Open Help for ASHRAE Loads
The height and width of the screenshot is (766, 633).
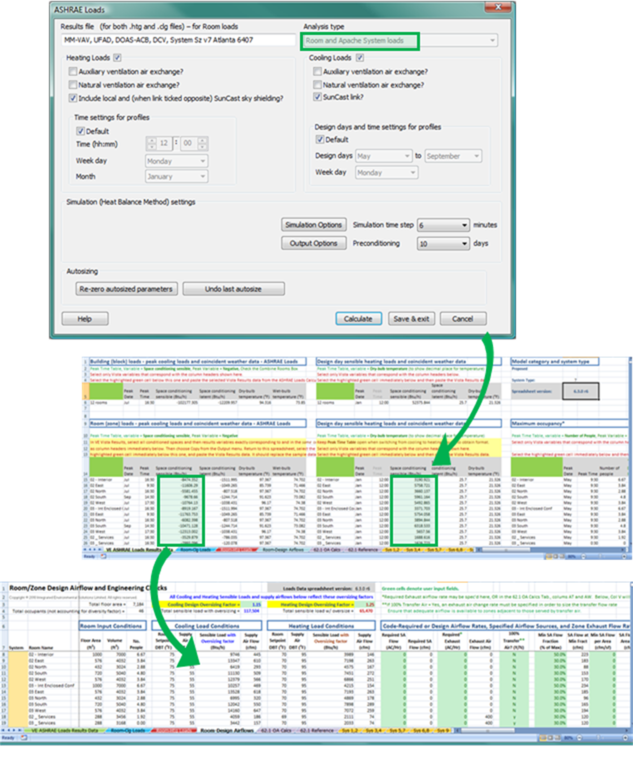click(x=85, y=318)
